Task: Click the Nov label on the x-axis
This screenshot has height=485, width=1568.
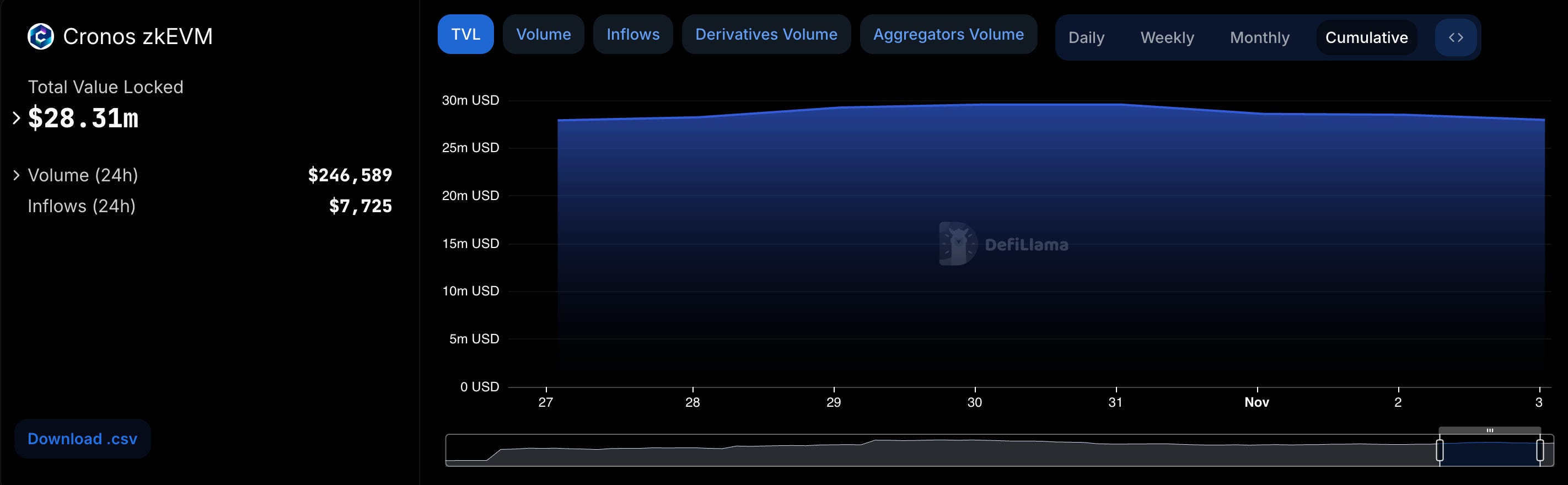Action: (1257, 402)
